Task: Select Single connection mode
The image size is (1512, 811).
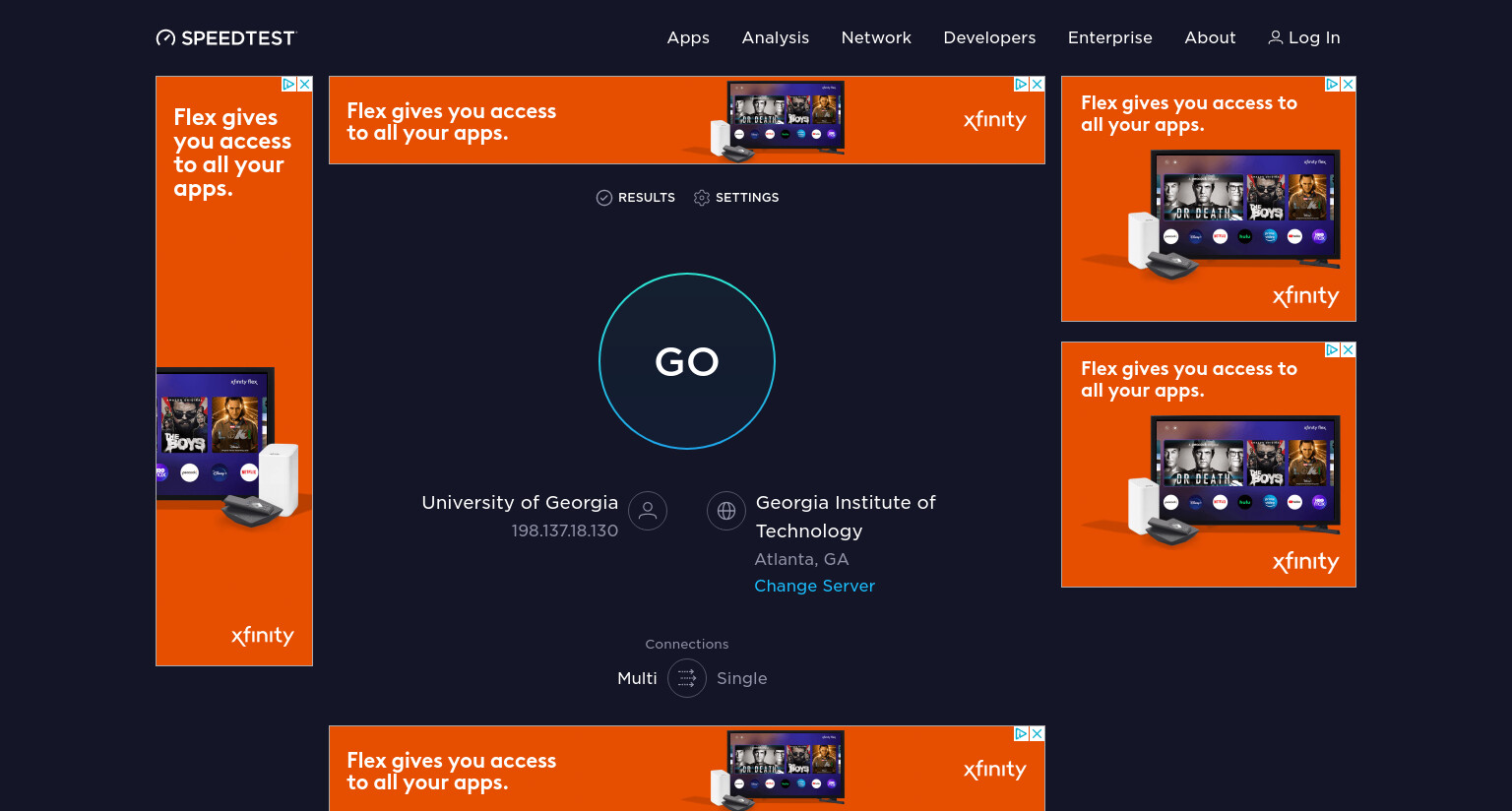Action: coord(742,678)
